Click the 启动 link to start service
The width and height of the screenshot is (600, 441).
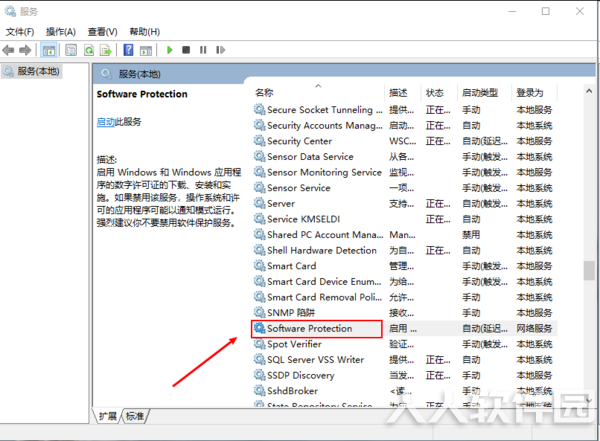pos(106,122)
